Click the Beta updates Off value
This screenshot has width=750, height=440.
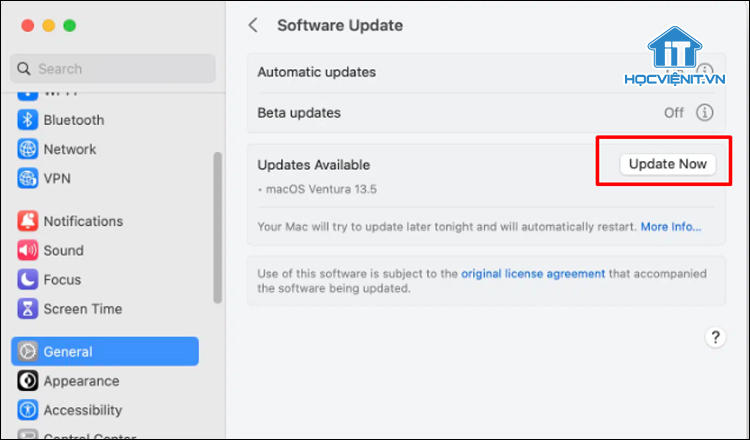pyautogui.click(x=674, y=113)
